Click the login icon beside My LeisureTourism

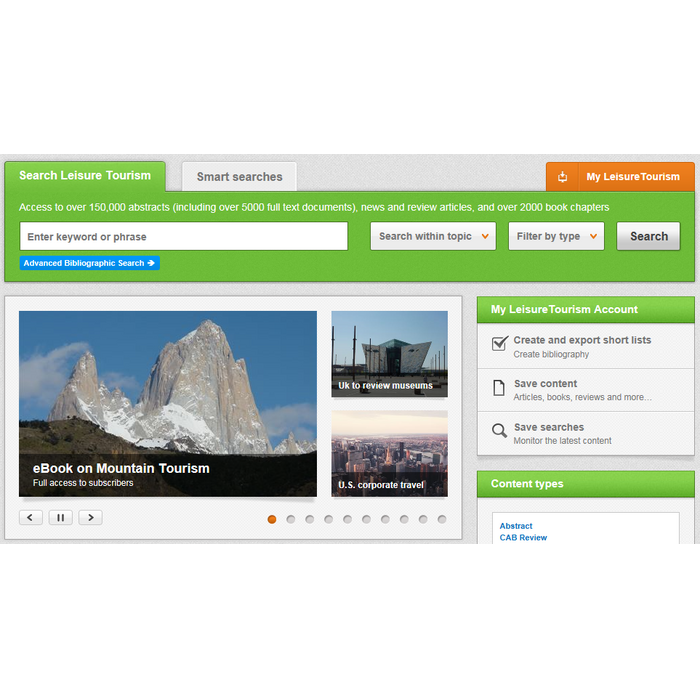[562, 177]
